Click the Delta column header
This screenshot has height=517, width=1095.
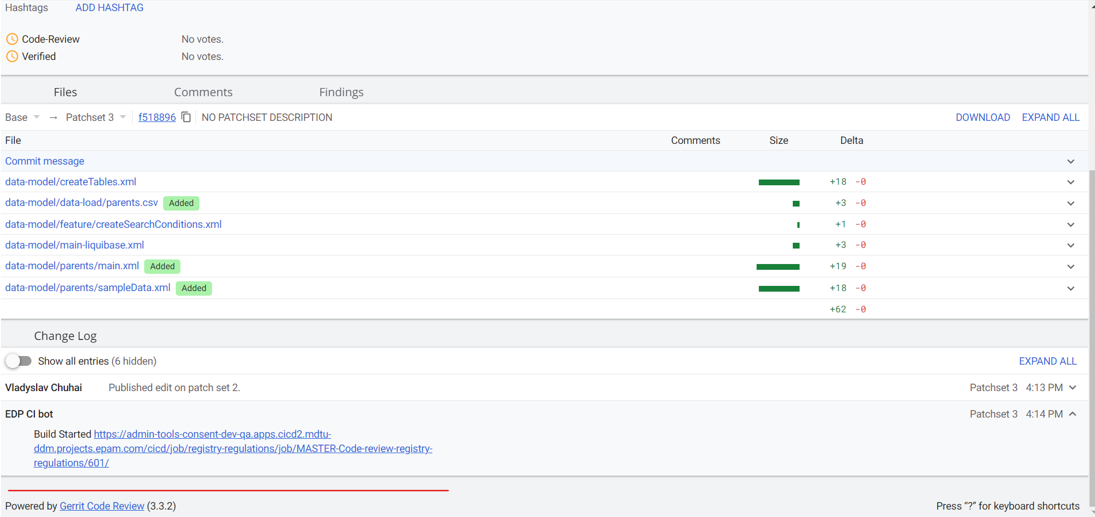(852, 140)
